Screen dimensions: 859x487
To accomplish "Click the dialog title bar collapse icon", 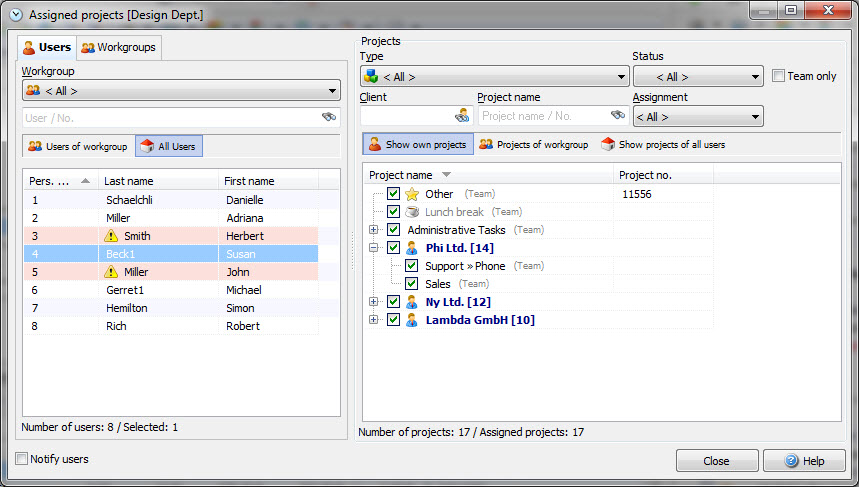I will coord(13,13).
